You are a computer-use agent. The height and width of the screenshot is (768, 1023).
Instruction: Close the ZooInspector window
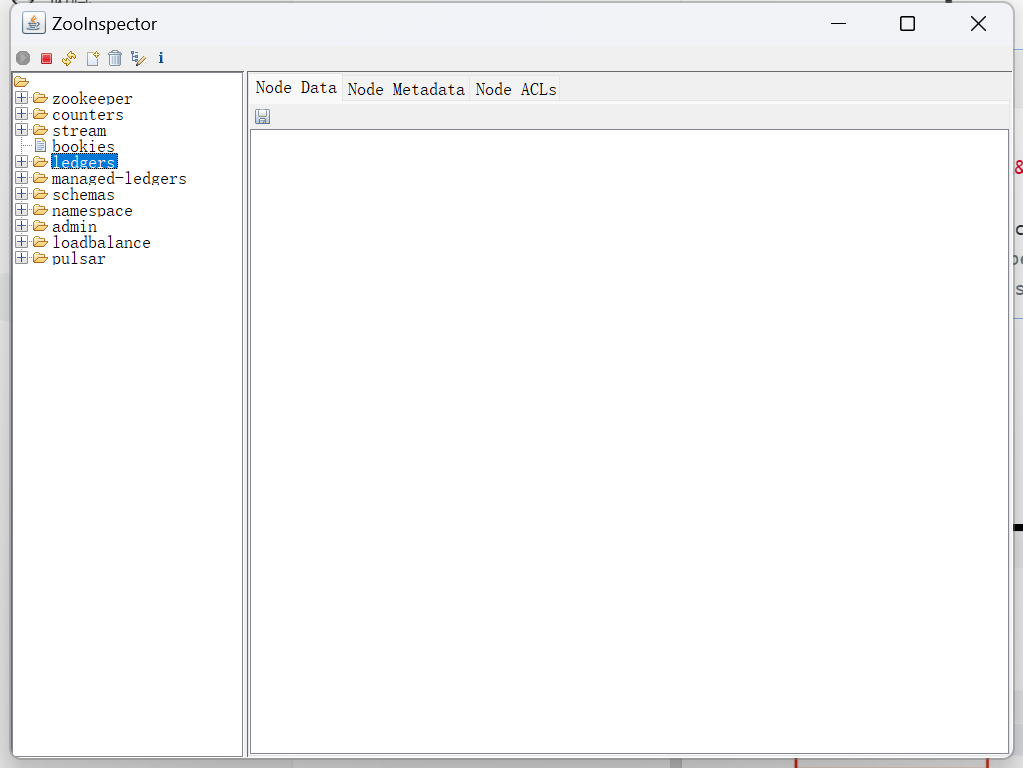[978, 23]
